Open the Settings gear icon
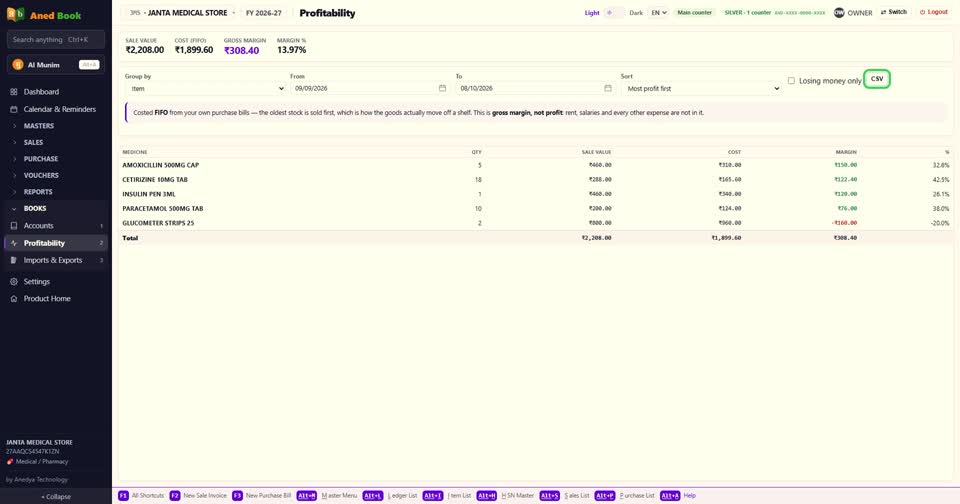The width and height of the screenshot is (960, 504). [13, 282]
